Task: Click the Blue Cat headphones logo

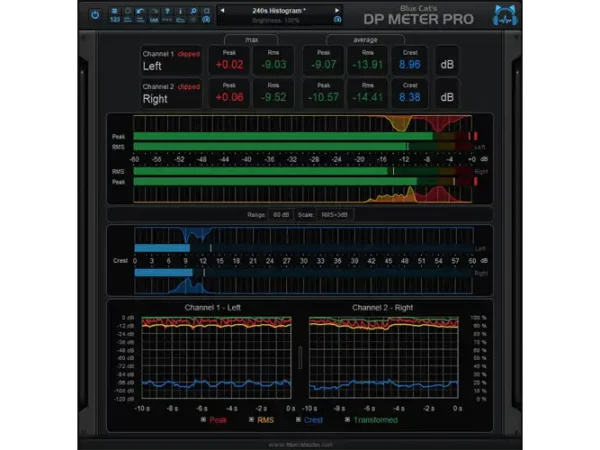Action: 505,16
